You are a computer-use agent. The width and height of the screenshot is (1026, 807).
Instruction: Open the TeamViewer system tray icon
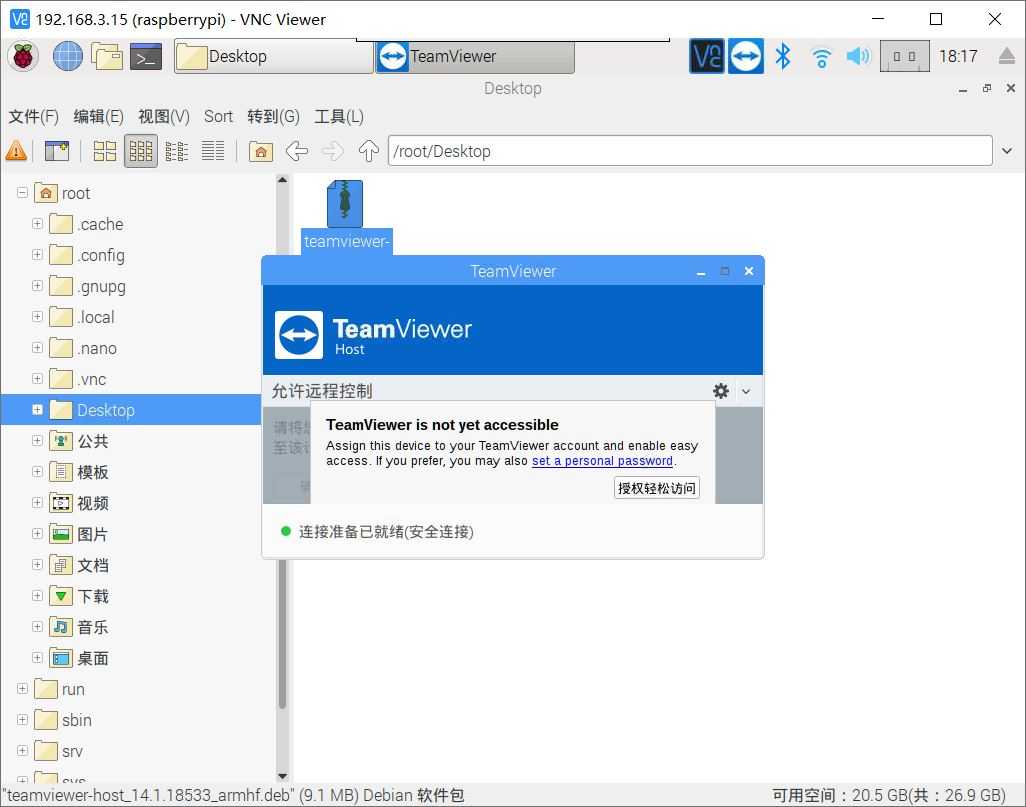click(746, 56)
